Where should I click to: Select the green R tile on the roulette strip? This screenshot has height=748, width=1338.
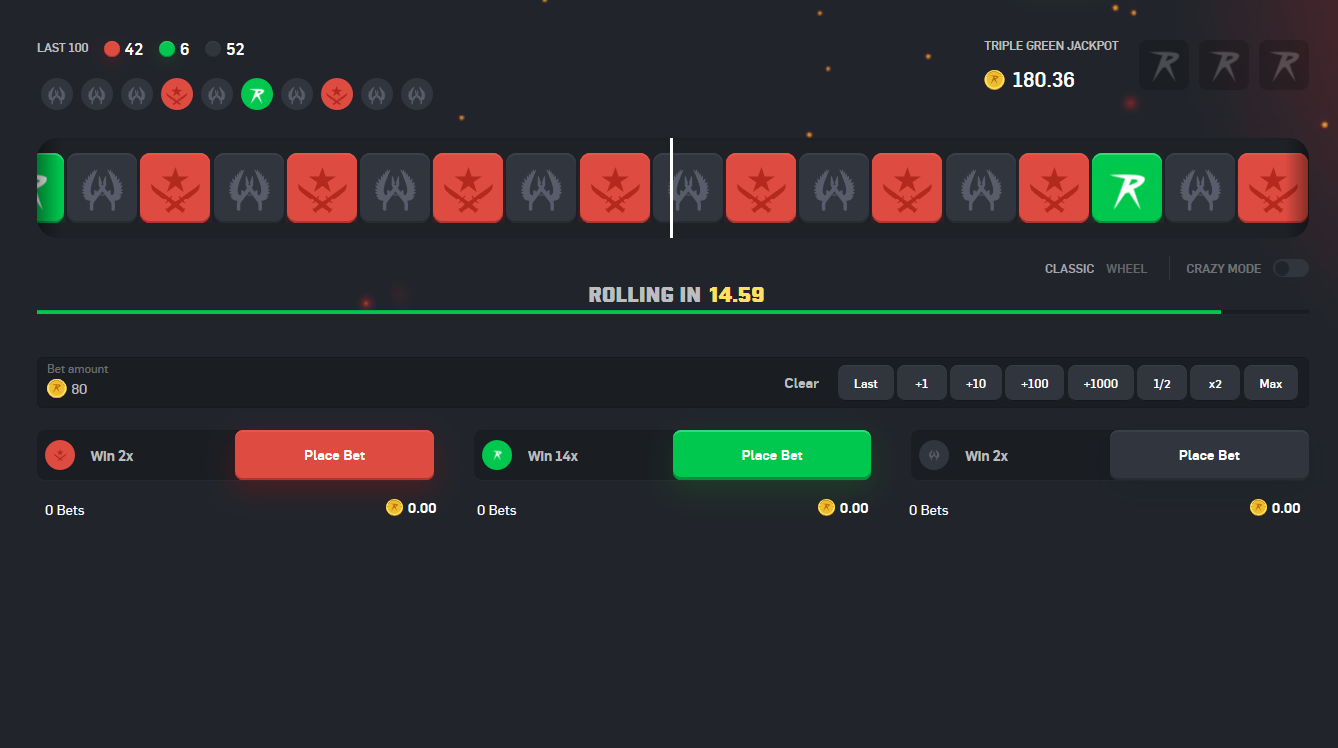tap(1127, 188)
